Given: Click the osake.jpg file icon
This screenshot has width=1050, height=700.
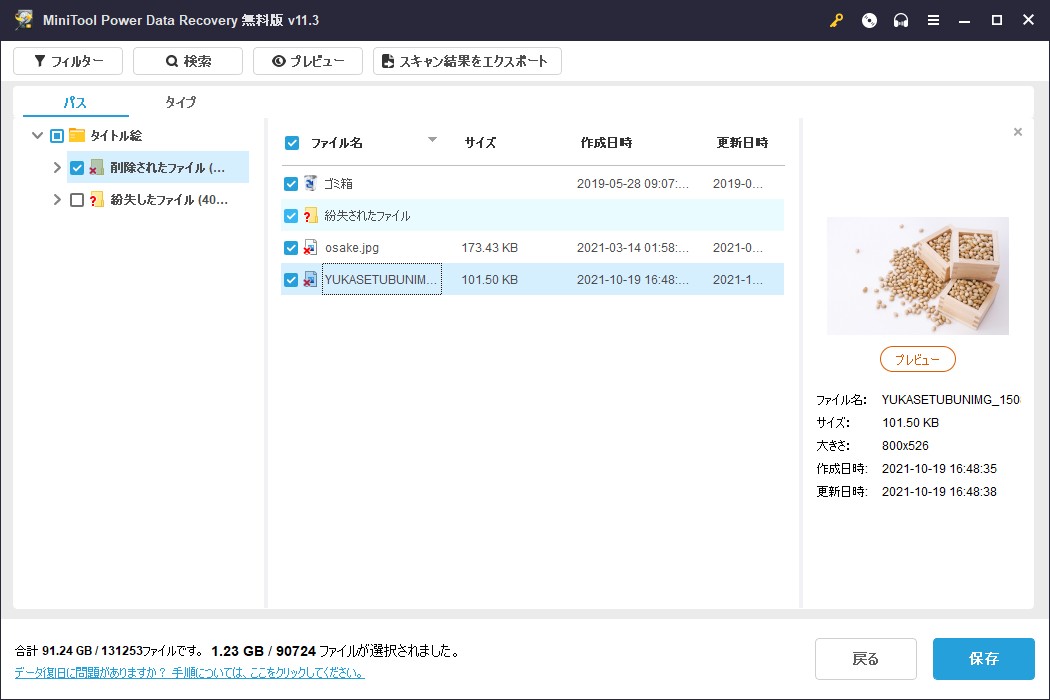Looking at the screenshot, I should pyautogui.click(x=310, y=248).
